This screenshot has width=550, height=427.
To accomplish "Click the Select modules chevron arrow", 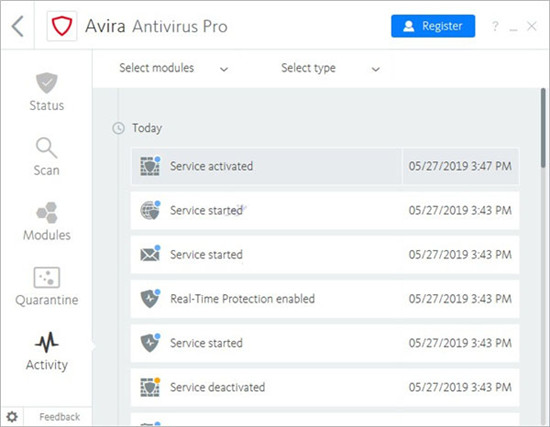I will 224,69.
